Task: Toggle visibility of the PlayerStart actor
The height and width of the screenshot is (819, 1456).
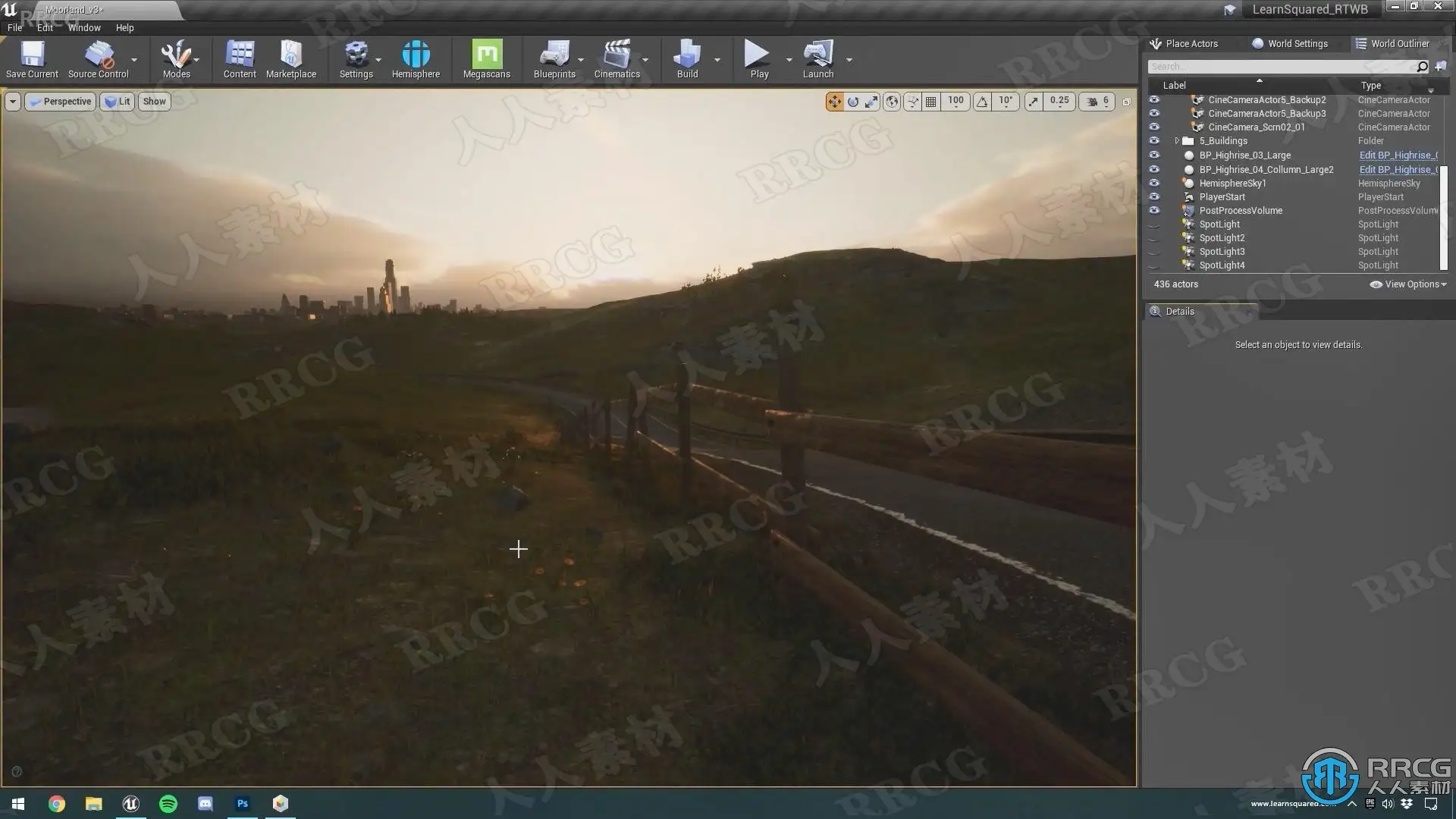Action: pos(1154,196)
